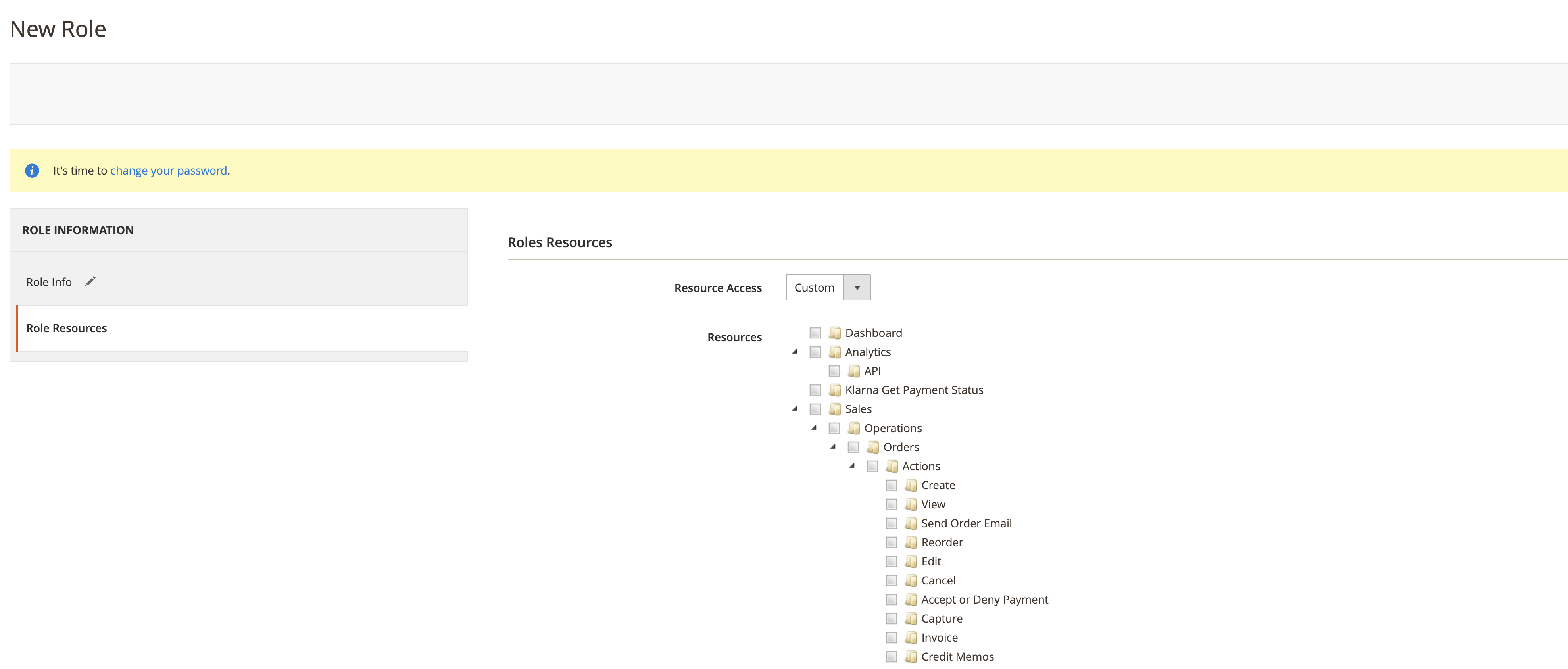Screen dimensions: 1568x669
Task: Open the Resource Access Custom dropdown
Action: point(827,287)
